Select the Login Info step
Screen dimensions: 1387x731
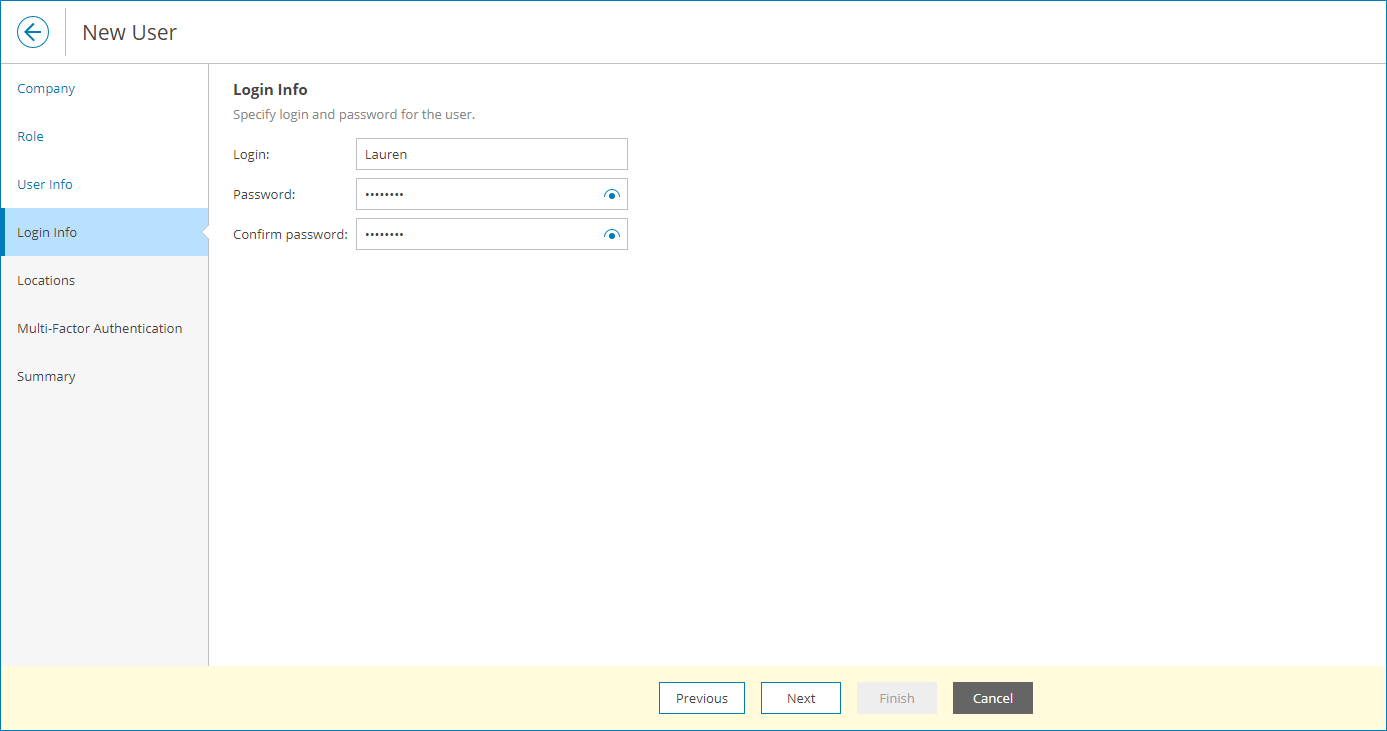click(x=104, y=232)
